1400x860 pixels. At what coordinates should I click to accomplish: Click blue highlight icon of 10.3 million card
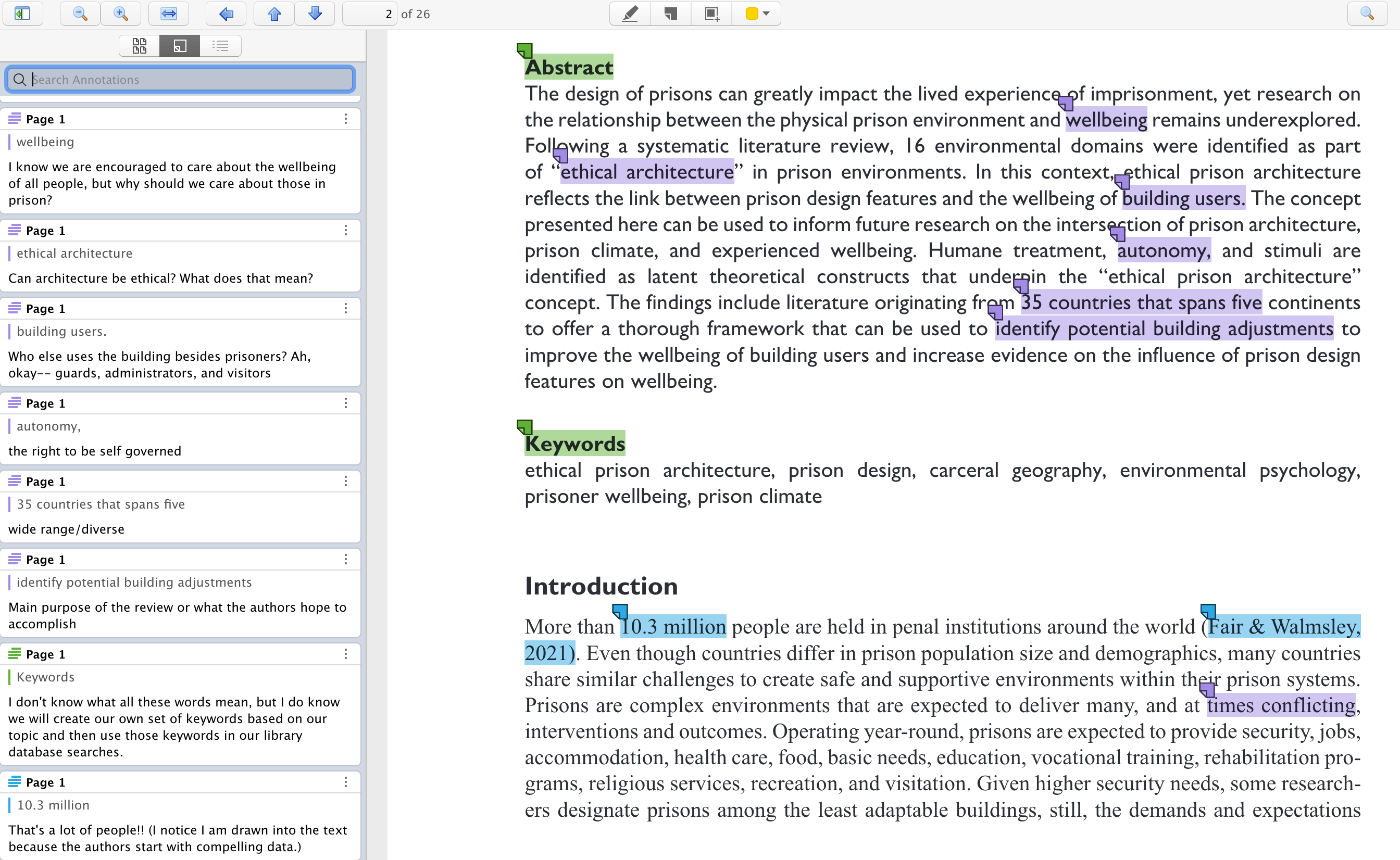coord(15,781)
